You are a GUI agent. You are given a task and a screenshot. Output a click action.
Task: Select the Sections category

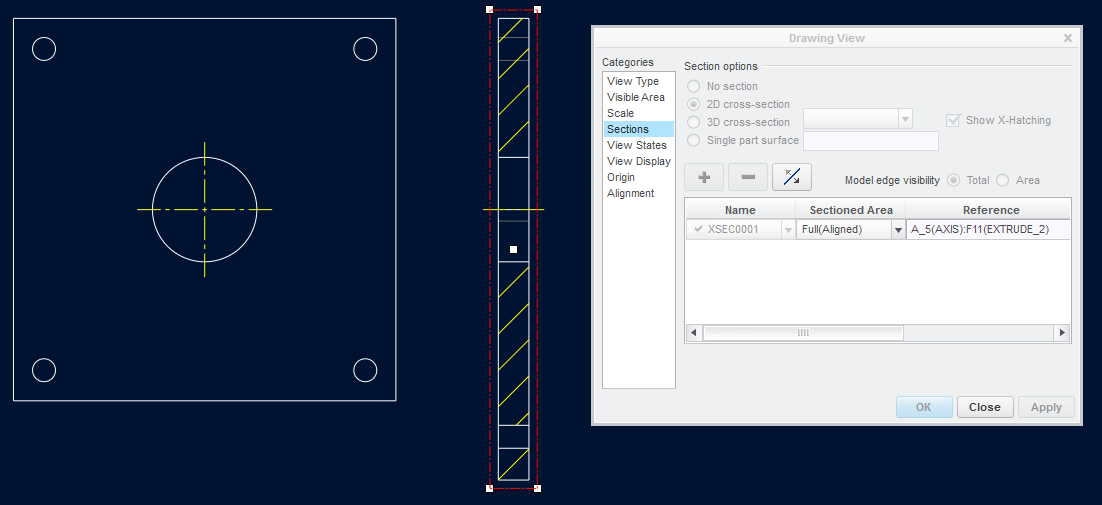pos(639,129)
